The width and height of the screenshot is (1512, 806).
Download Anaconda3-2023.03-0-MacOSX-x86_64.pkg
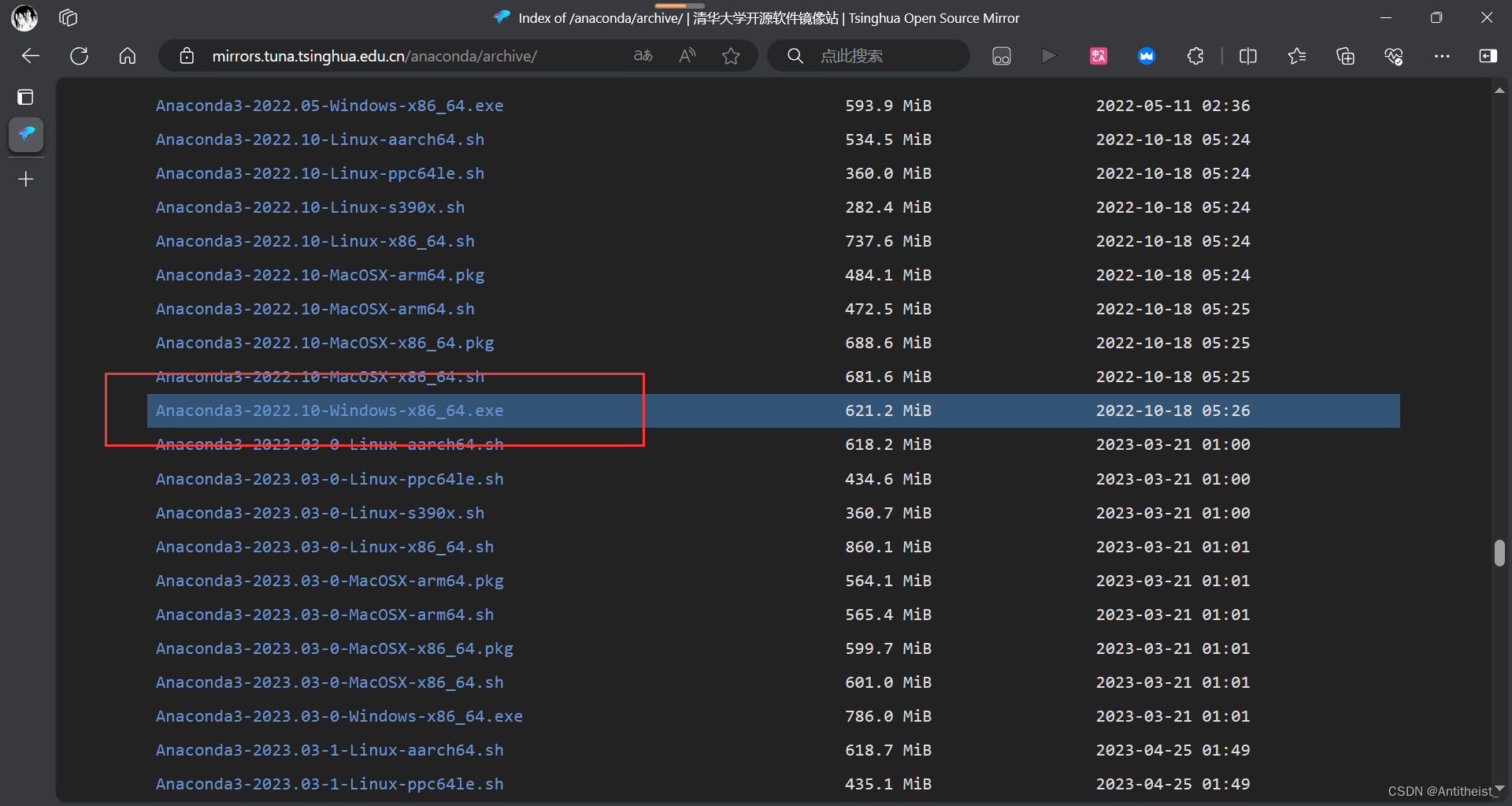[335, 648]
